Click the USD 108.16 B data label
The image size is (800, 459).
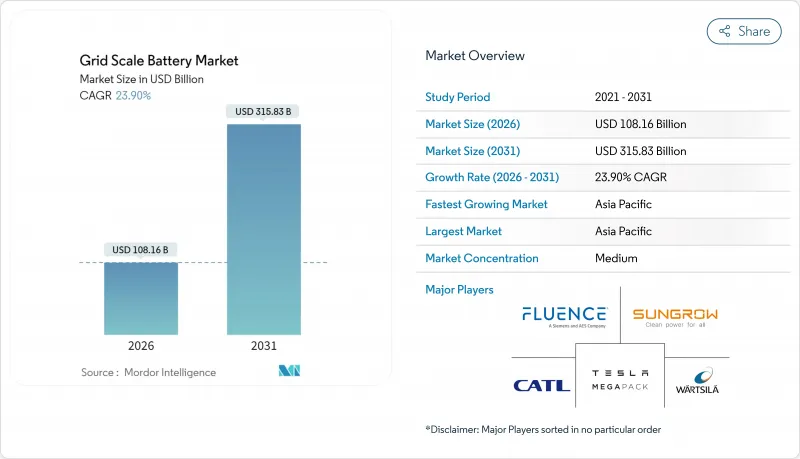(141, 249)
